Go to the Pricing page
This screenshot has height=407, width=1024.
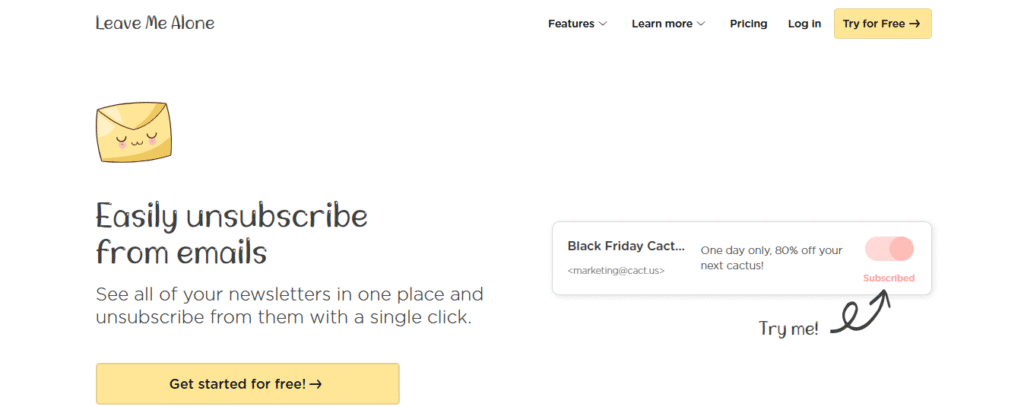(748, 24)
